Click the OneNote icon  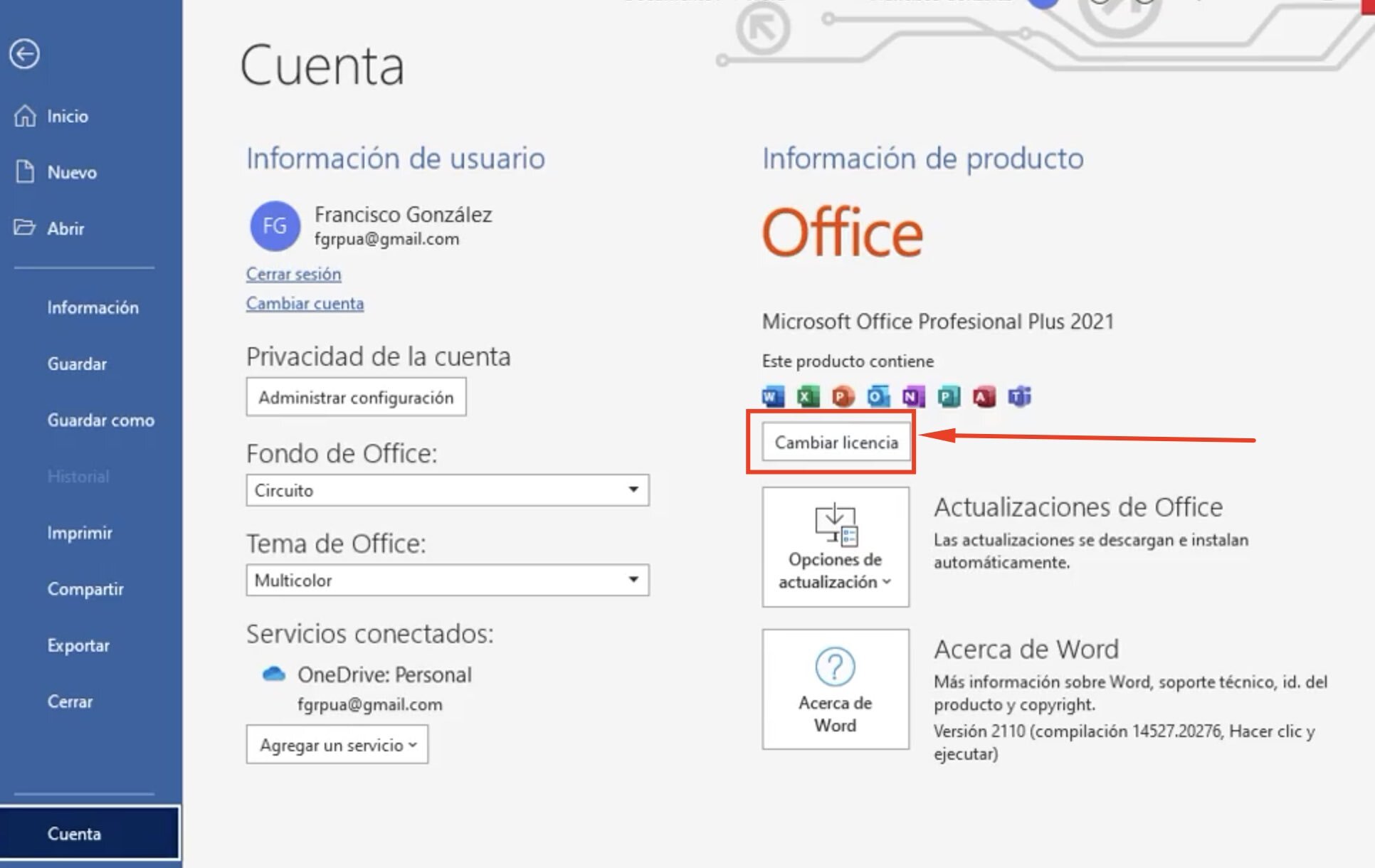point(912,397)
